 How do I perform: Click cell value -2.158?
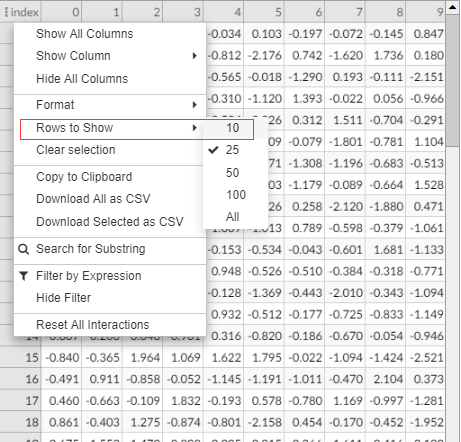[265, 422]
